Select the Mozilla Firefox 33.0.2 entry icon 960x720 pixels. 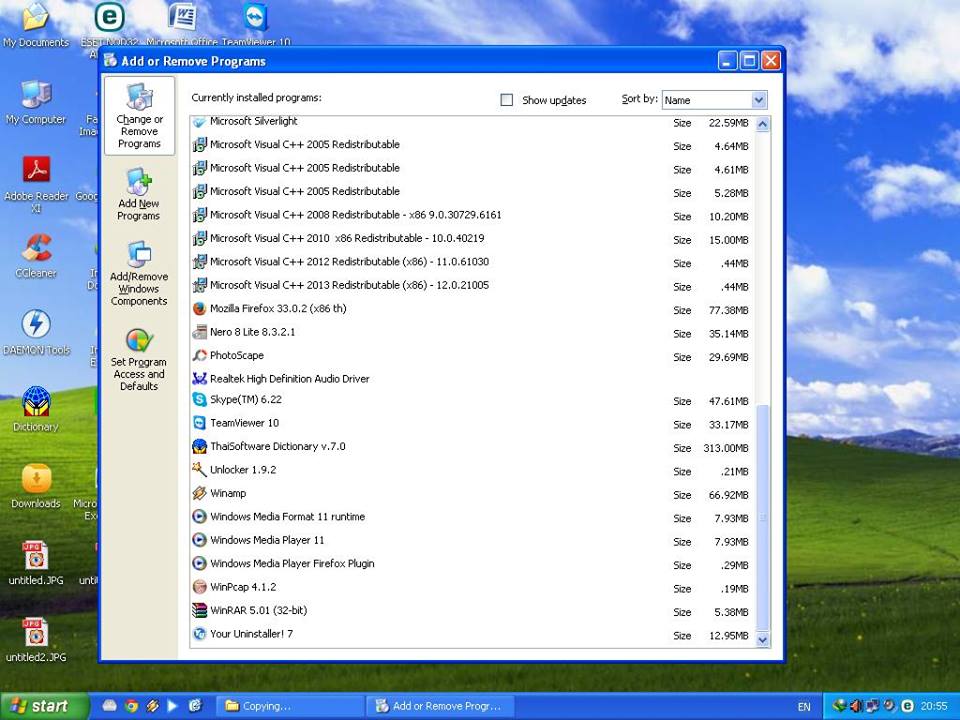[x=199, y=309]
